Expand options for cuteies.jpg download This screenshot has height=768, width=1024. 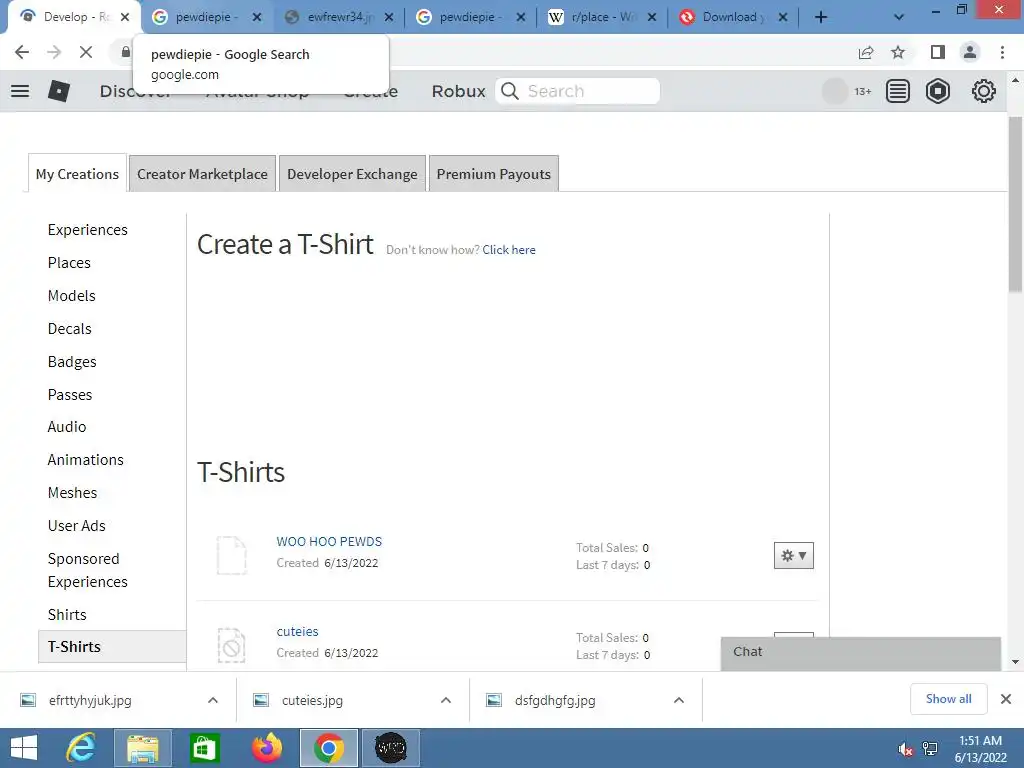click(446, 700)
